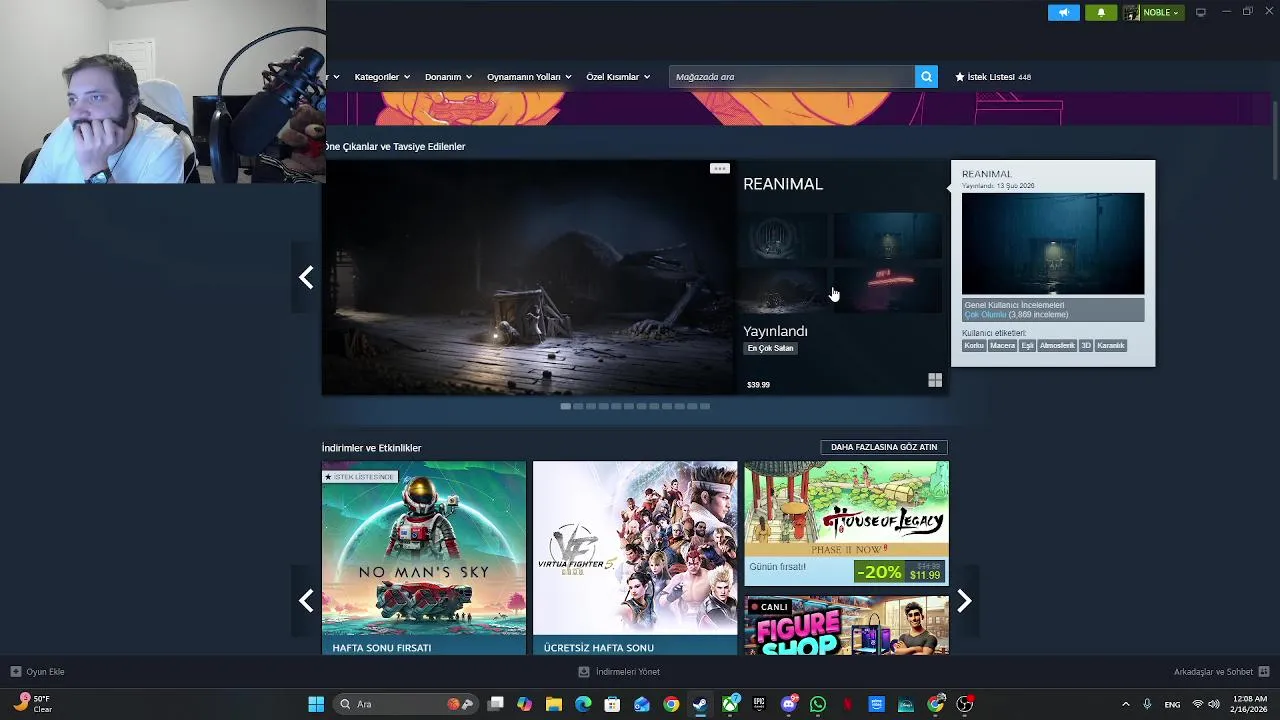Click the Karanlık user tag
The width and height of the screenshot is (1280, 720).
[1111, 346]
